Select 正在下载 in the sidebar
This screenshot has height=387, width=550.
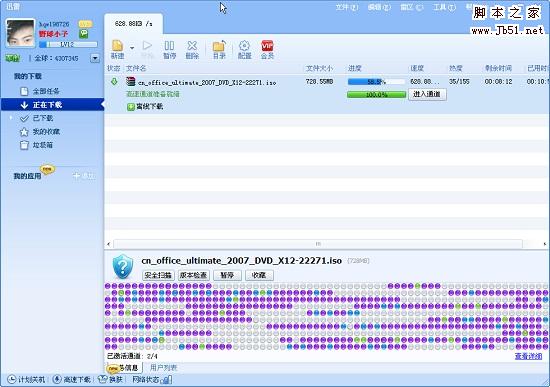(53, 105)
